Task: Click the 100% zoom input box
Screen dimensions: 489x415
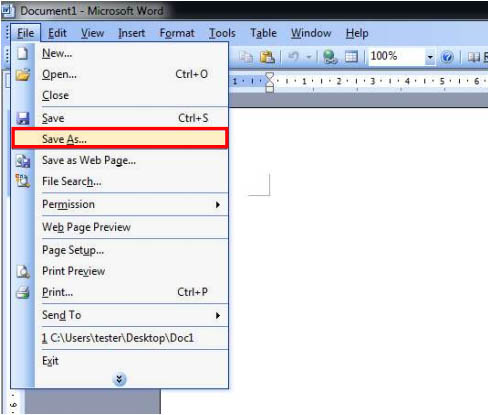Action: click(397, 56)
